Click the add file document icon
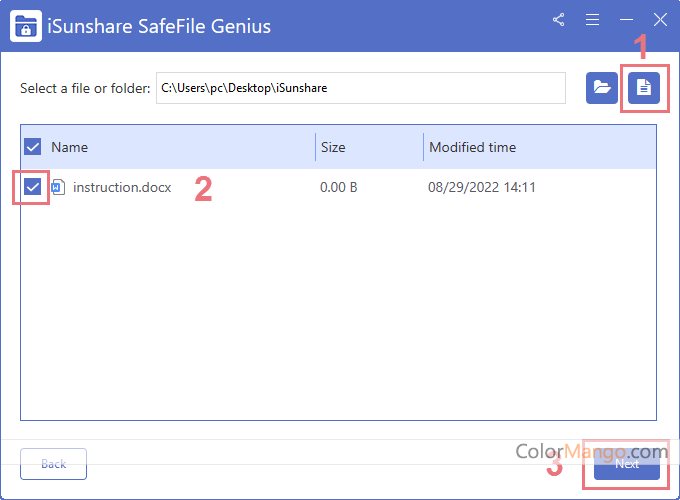The image size is (680, 500). (x=644, y=88)
